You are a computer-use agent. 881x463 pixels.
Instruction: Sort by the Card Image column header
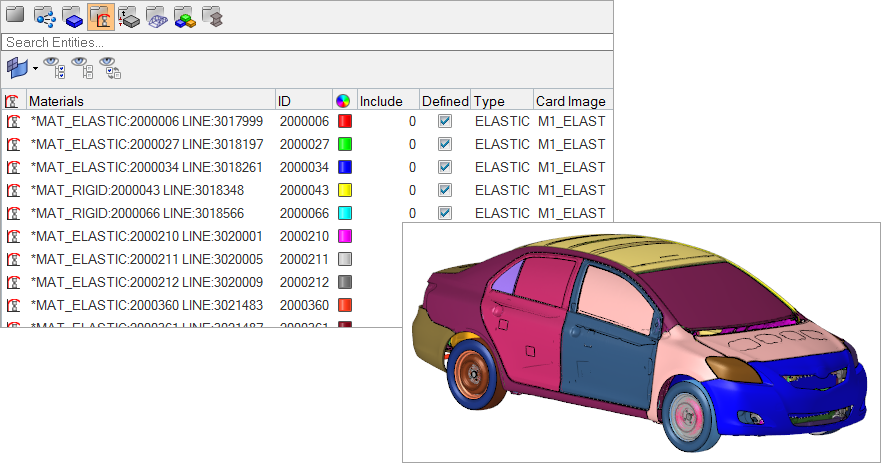[570, 101]
